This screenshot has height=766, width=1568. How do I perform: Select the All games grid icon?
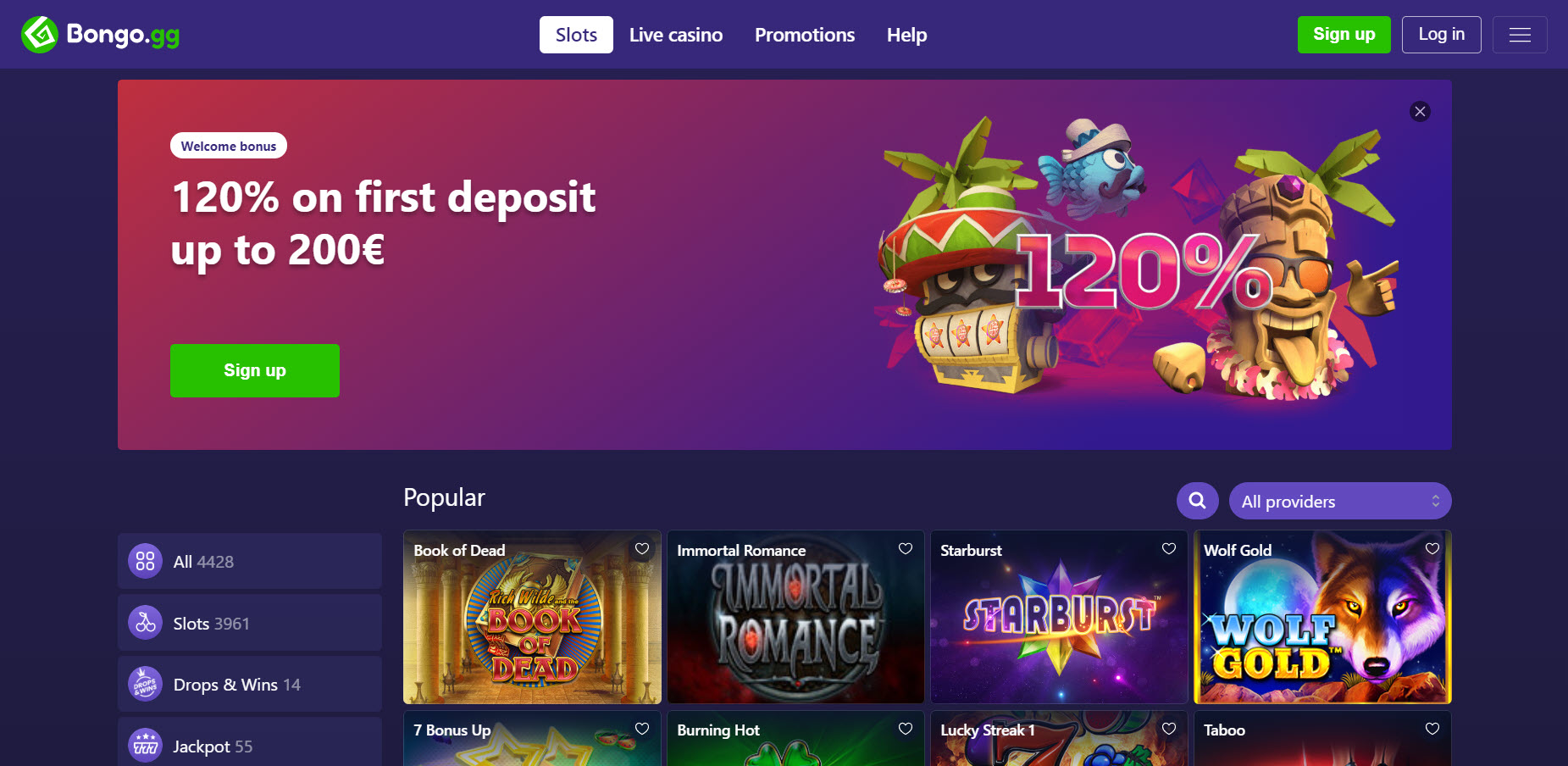click(x=145, y=561)
